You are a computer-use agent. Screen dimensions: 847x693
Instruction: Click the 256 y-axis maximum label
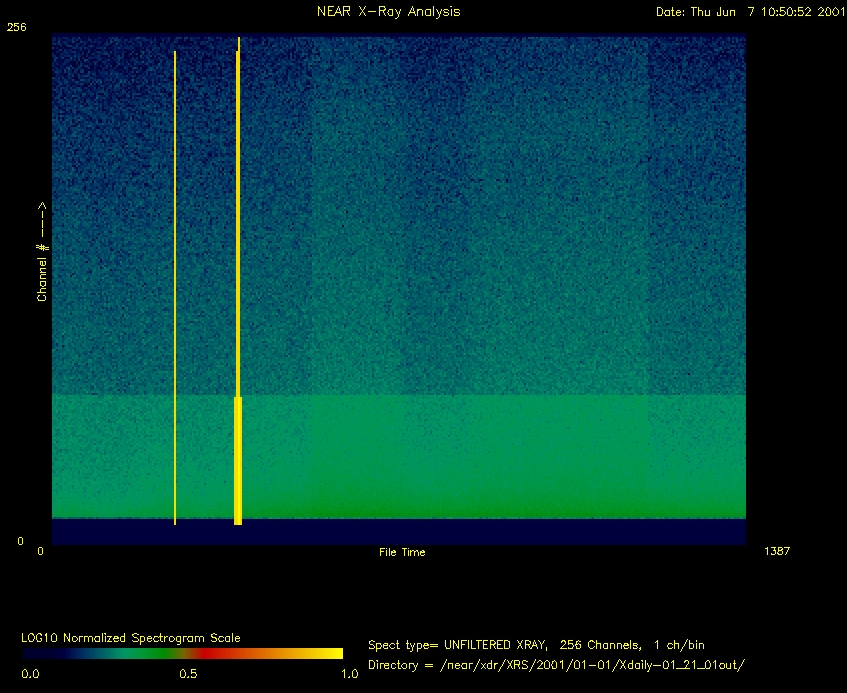(16, 28)
